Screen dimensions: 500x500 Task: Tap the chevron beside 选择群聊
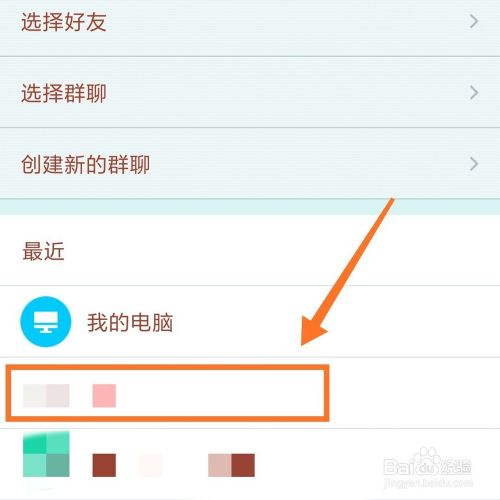pos(474,93)
